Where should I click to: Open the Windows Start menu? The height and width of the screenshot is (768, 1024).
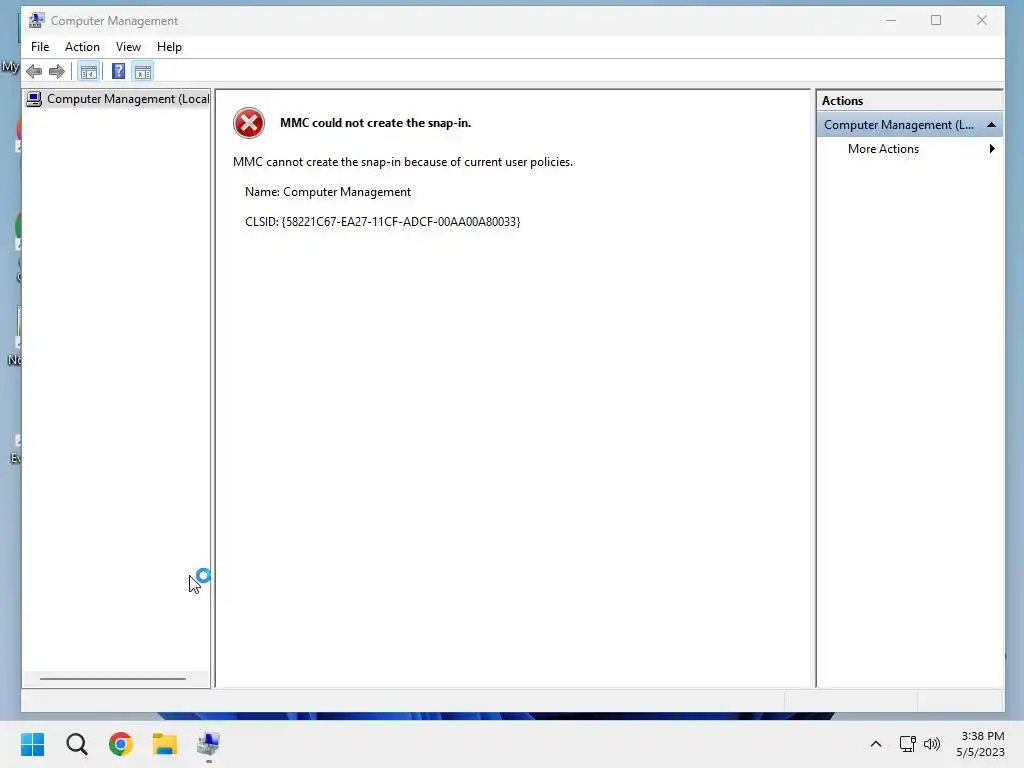click(33, 744)
